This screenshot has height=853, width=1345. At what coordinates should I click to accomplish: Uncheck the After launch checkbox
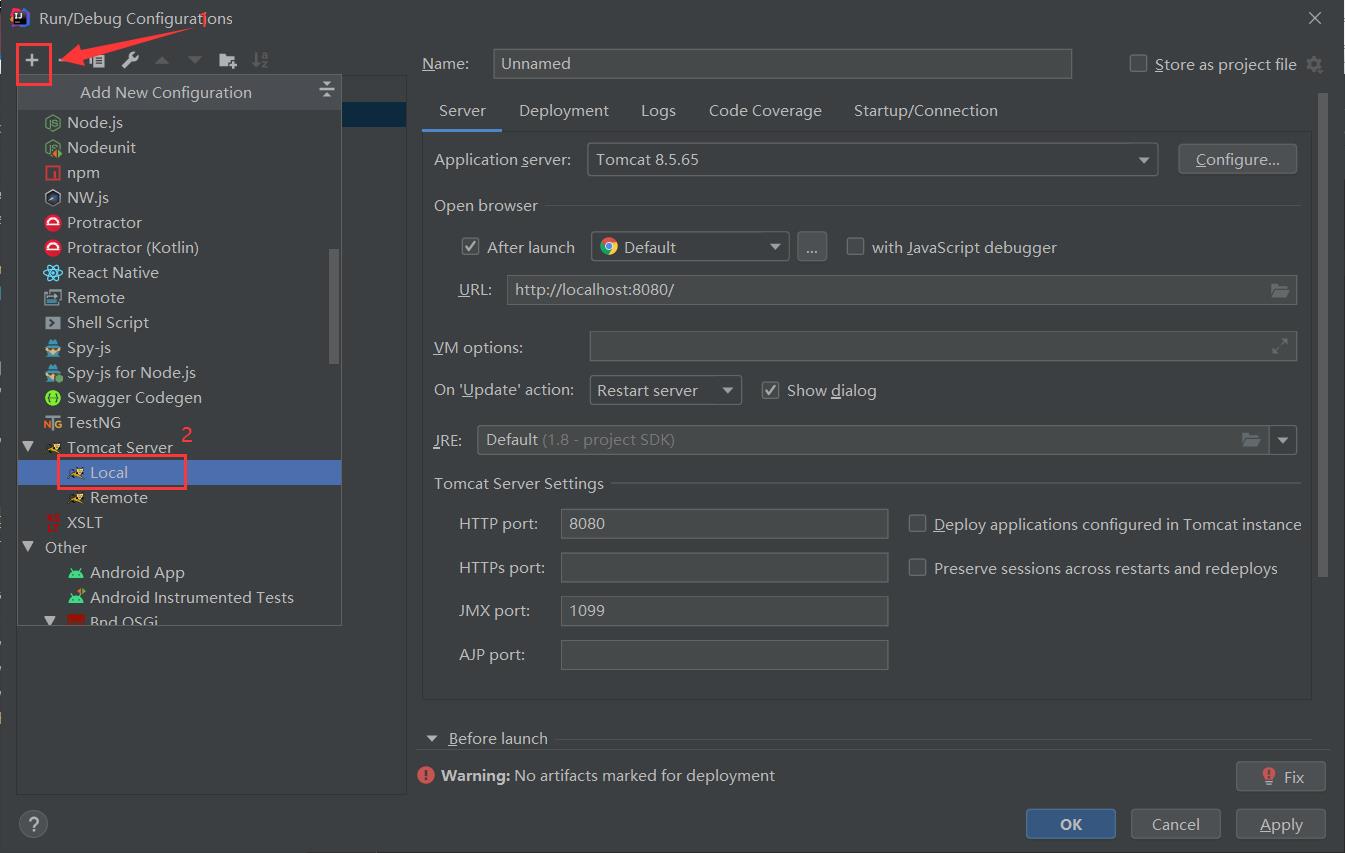(x=470, y=246)
